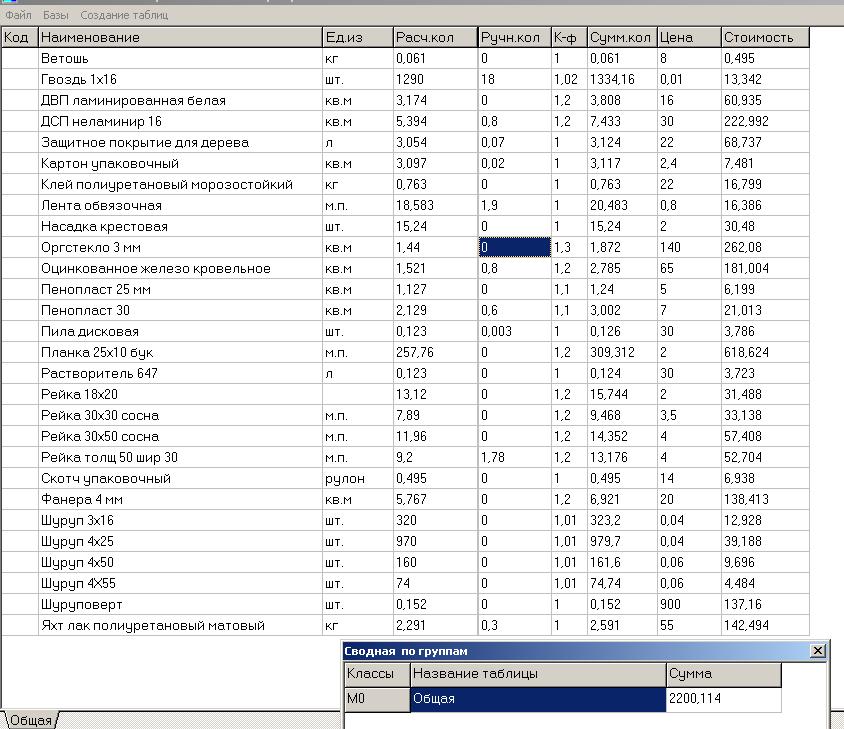Click the Код column header
844x729 pixels.
point(19,37)
